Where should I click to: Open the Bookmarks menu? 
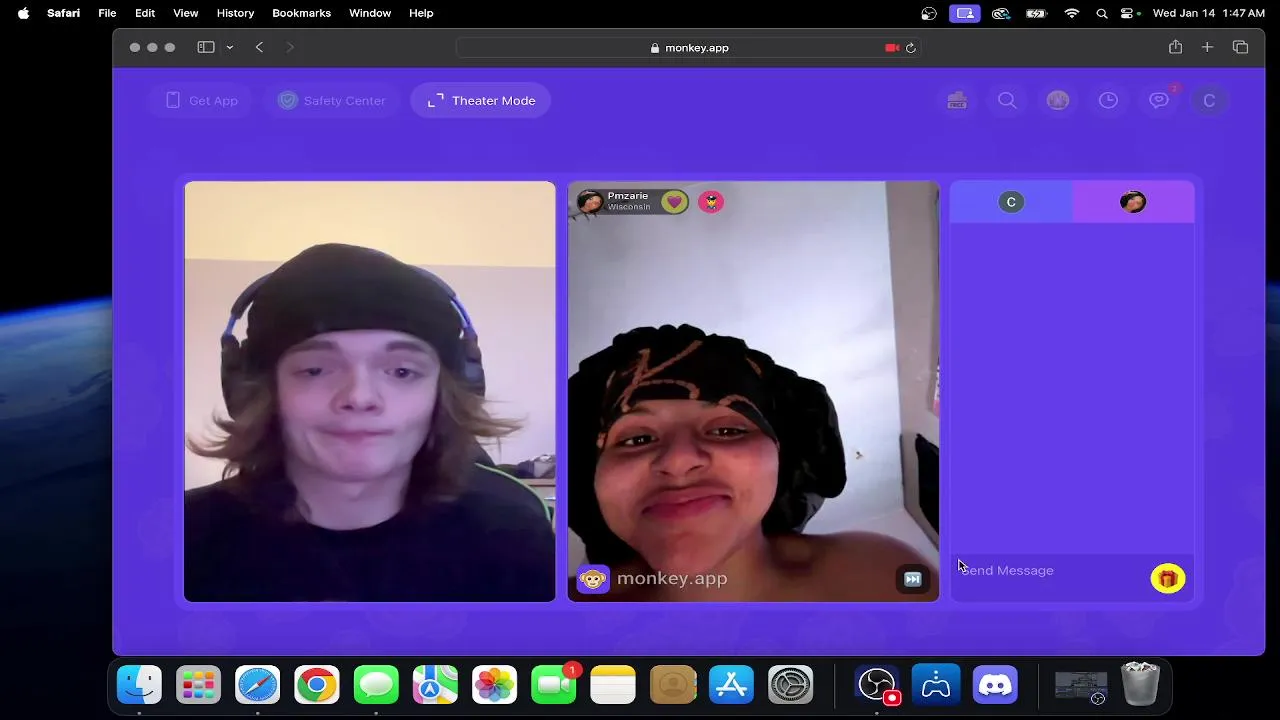pos(301,13)
